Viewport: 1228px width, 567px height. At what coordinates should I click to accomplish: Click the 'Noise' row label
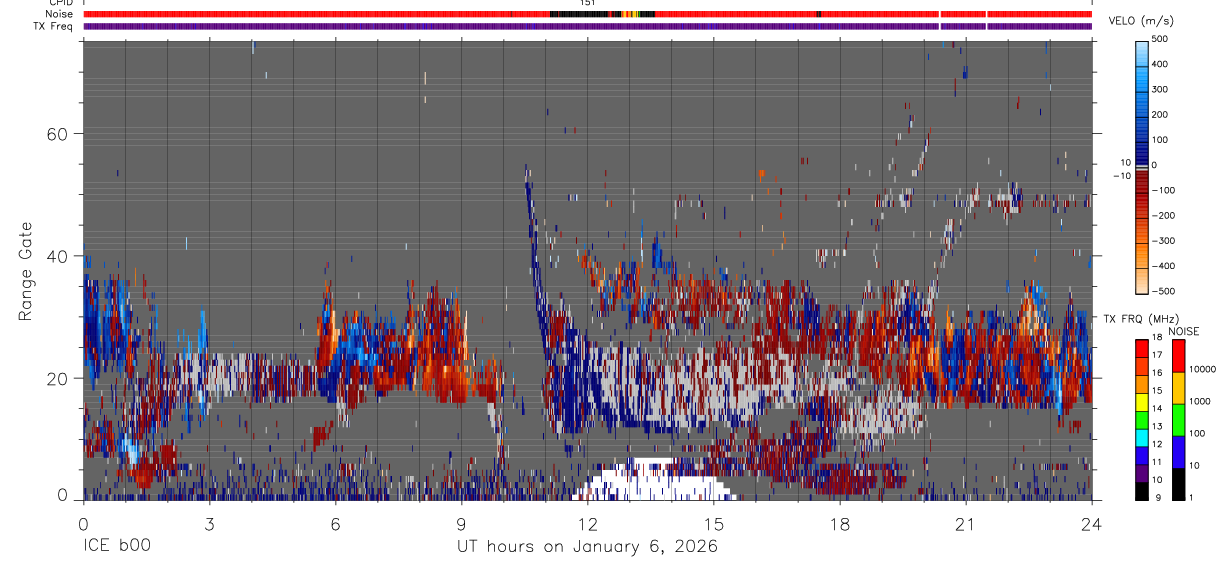tap(60, 14)
